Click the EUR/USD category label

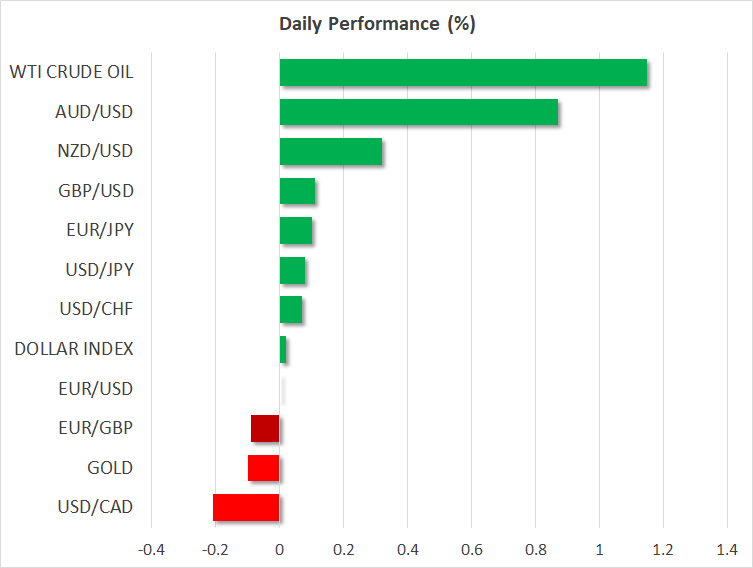[98, 389]
